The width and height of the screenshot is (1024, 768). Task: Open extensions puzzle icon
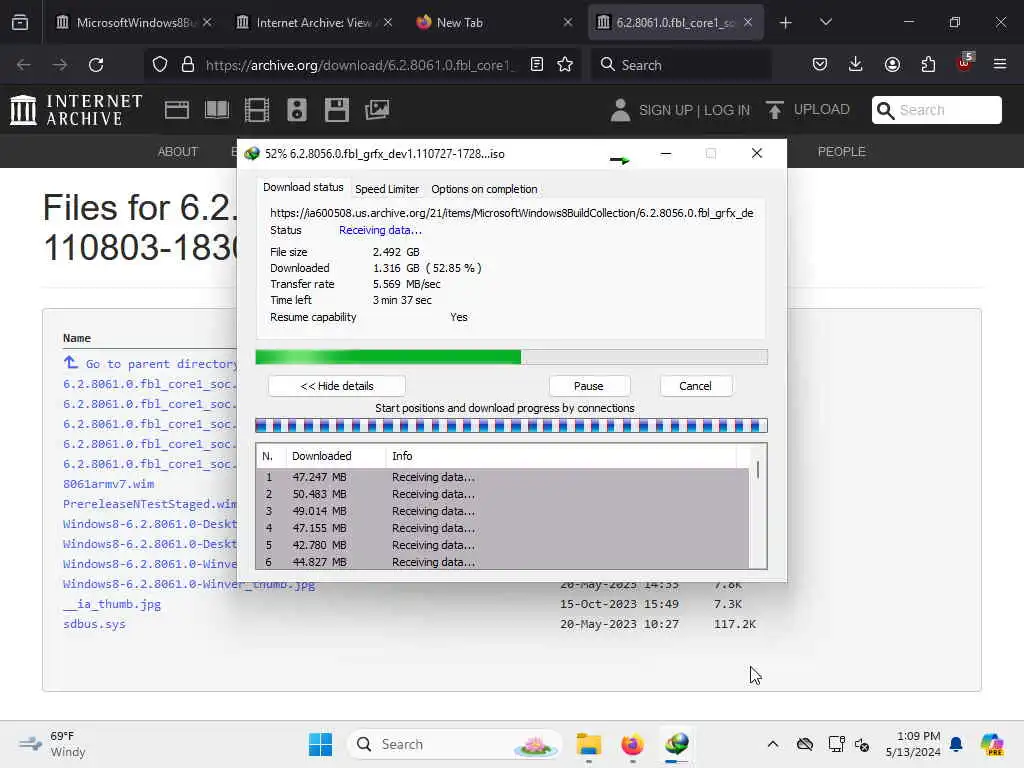tap(928, 65)
